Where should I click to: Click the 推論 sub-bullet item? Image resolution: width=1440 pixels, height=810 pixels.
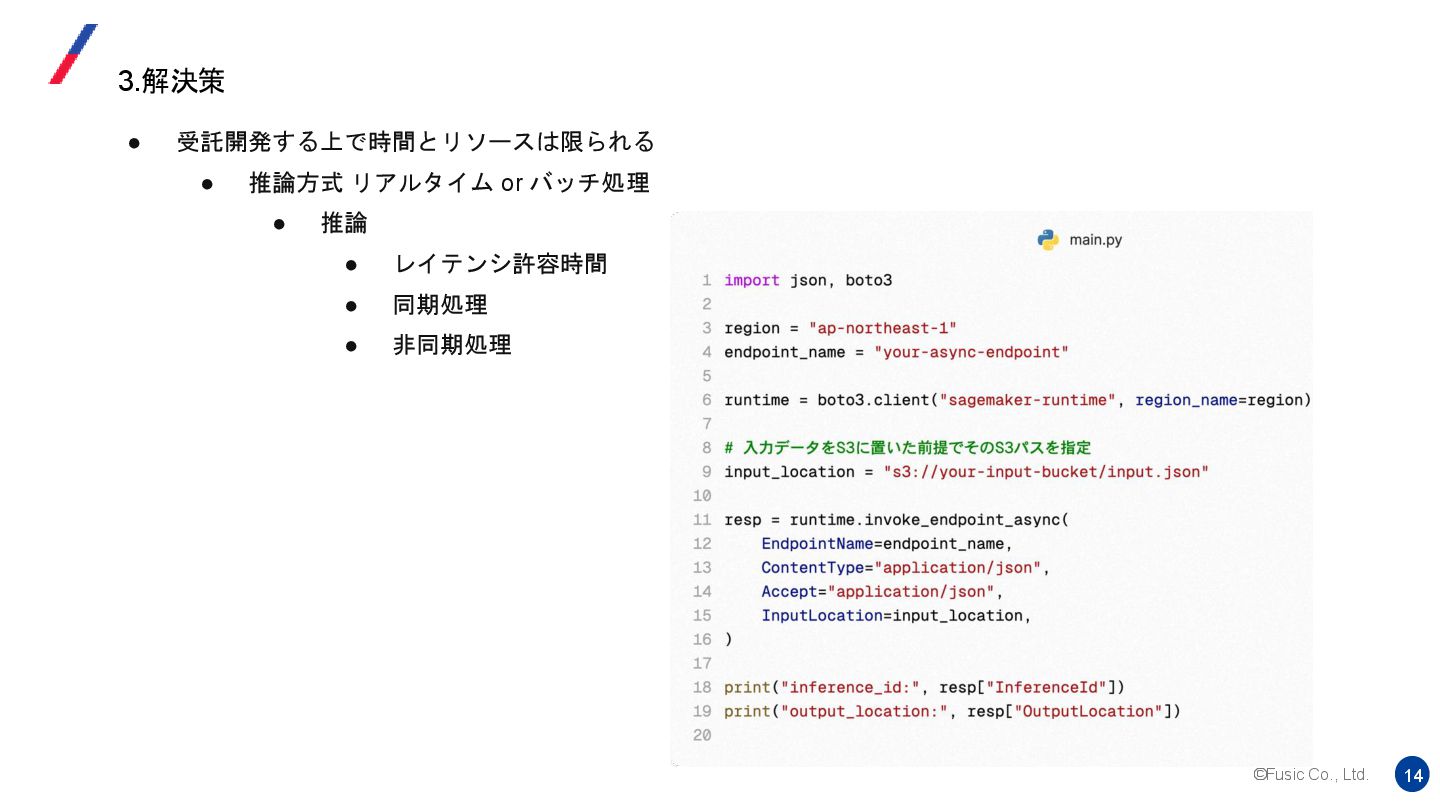[x=344, y=224]
